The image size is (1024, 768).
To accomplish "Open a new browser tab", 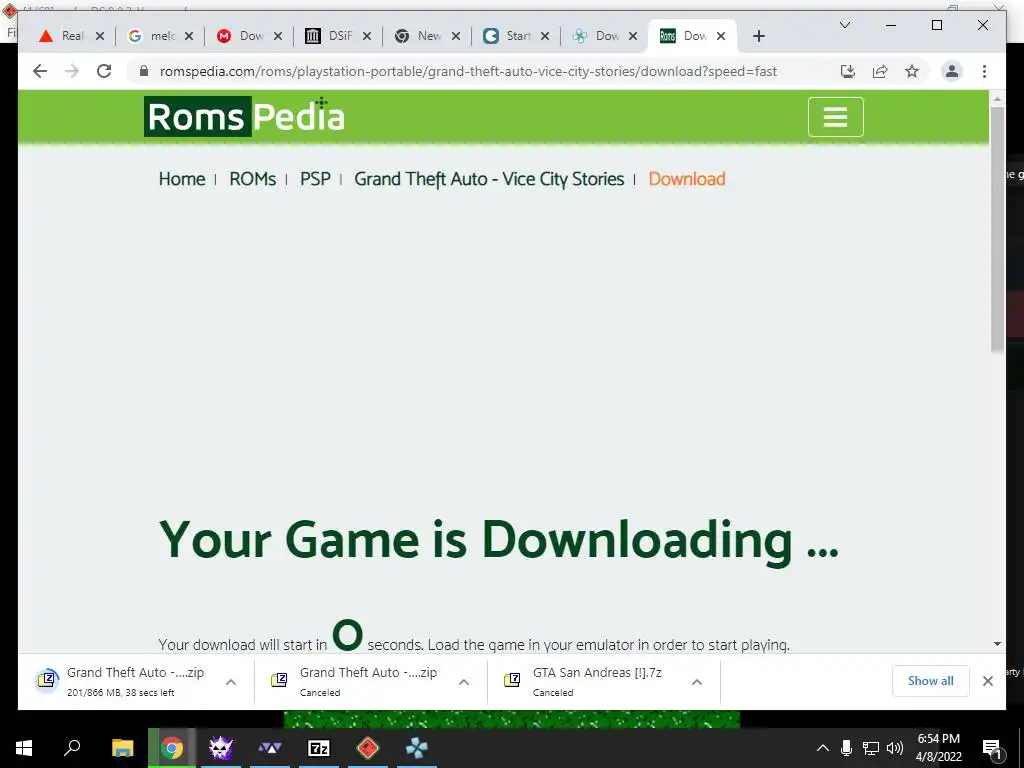I will [x=758, y=36].
